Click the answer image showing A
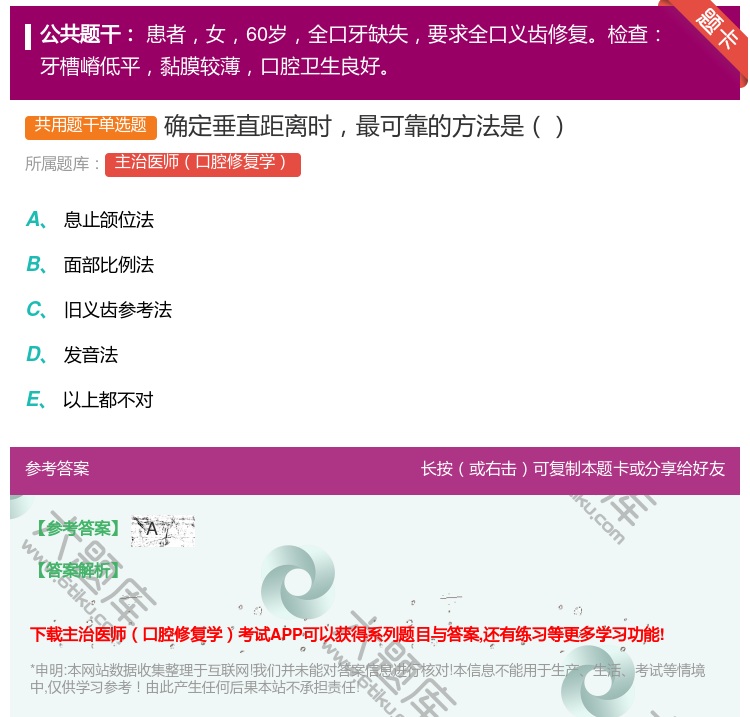Screen dimensions: 750x717 [x=163, y=531]
